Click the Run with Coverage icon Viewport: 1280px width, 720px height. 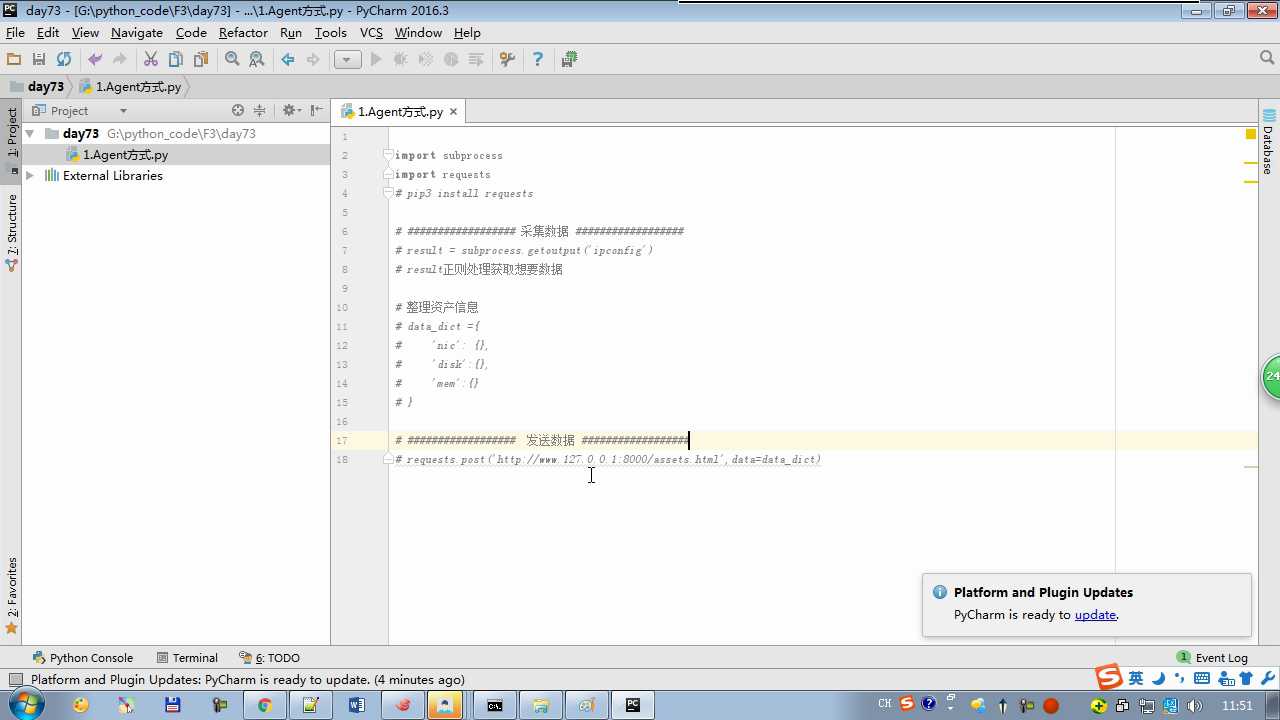[x=426, y=60]
